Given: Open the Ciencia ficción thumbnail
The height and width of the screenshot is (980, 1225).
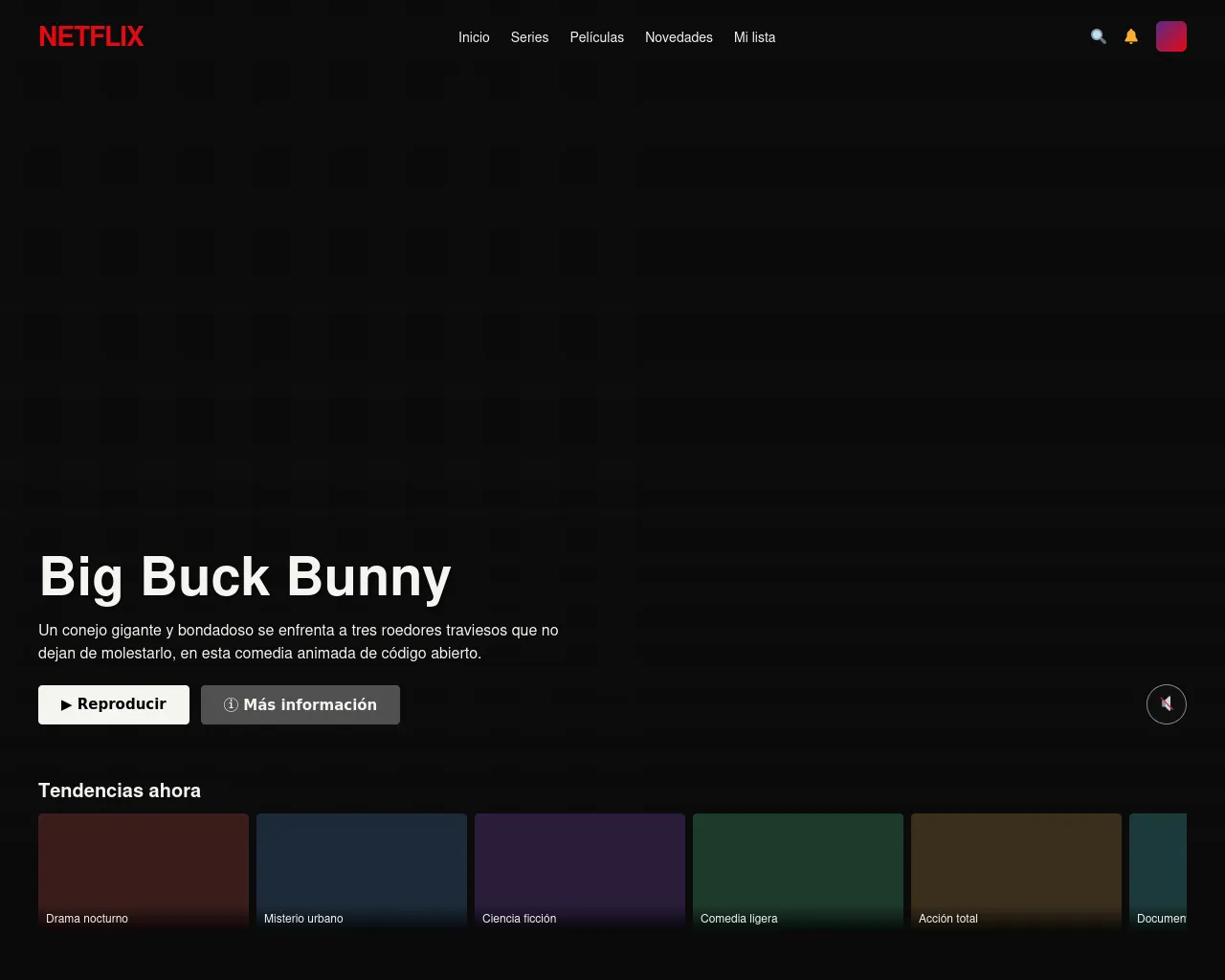Looking at the screenshot, I should 580,872.
